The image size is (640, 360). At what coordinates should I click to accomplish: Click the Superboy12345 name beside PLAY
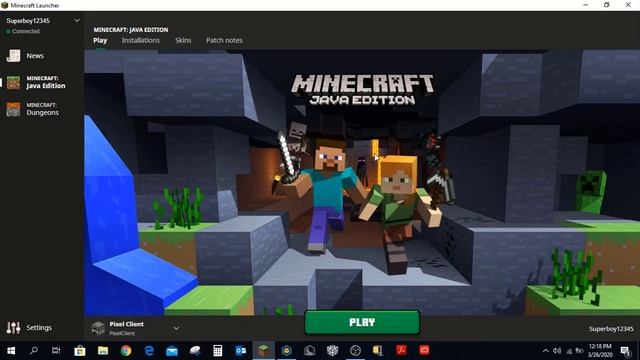point(611,329)
